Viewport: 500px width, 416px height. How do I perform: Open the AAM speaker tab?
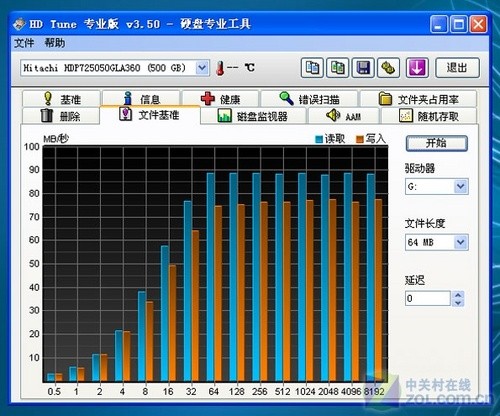(x=343, y=116)
